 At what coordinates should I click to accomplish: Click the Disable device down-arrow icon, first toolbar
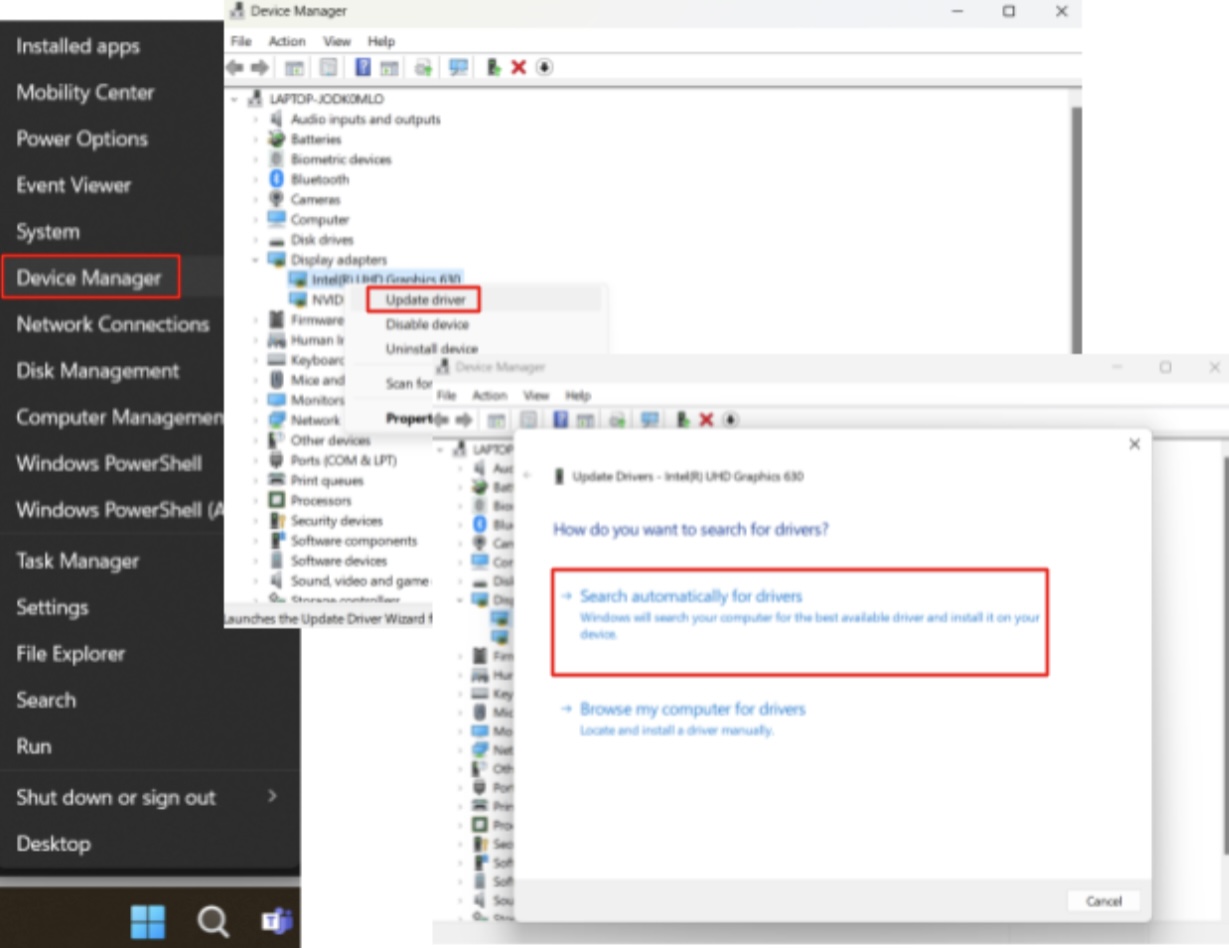(545, 67)
